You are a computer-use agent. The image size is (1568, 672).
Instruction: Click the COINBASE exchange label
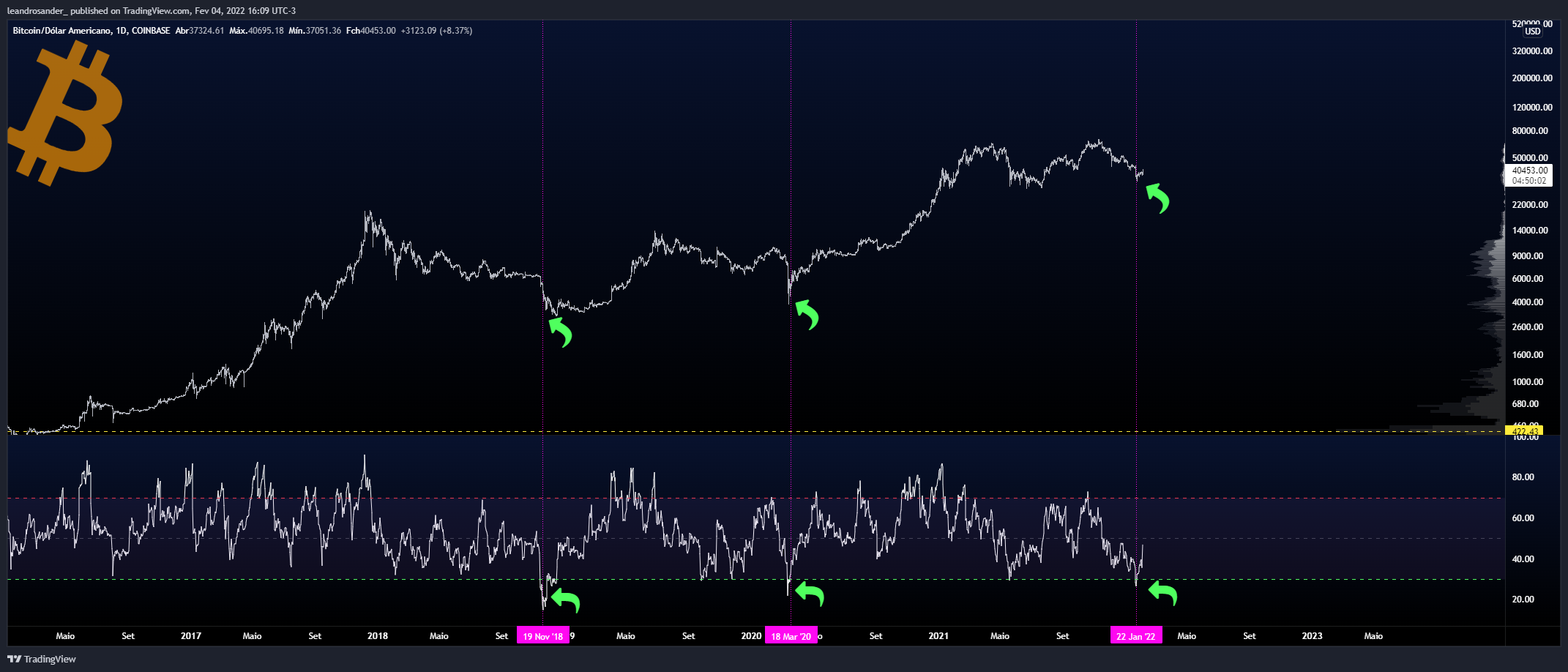point(151,31)
